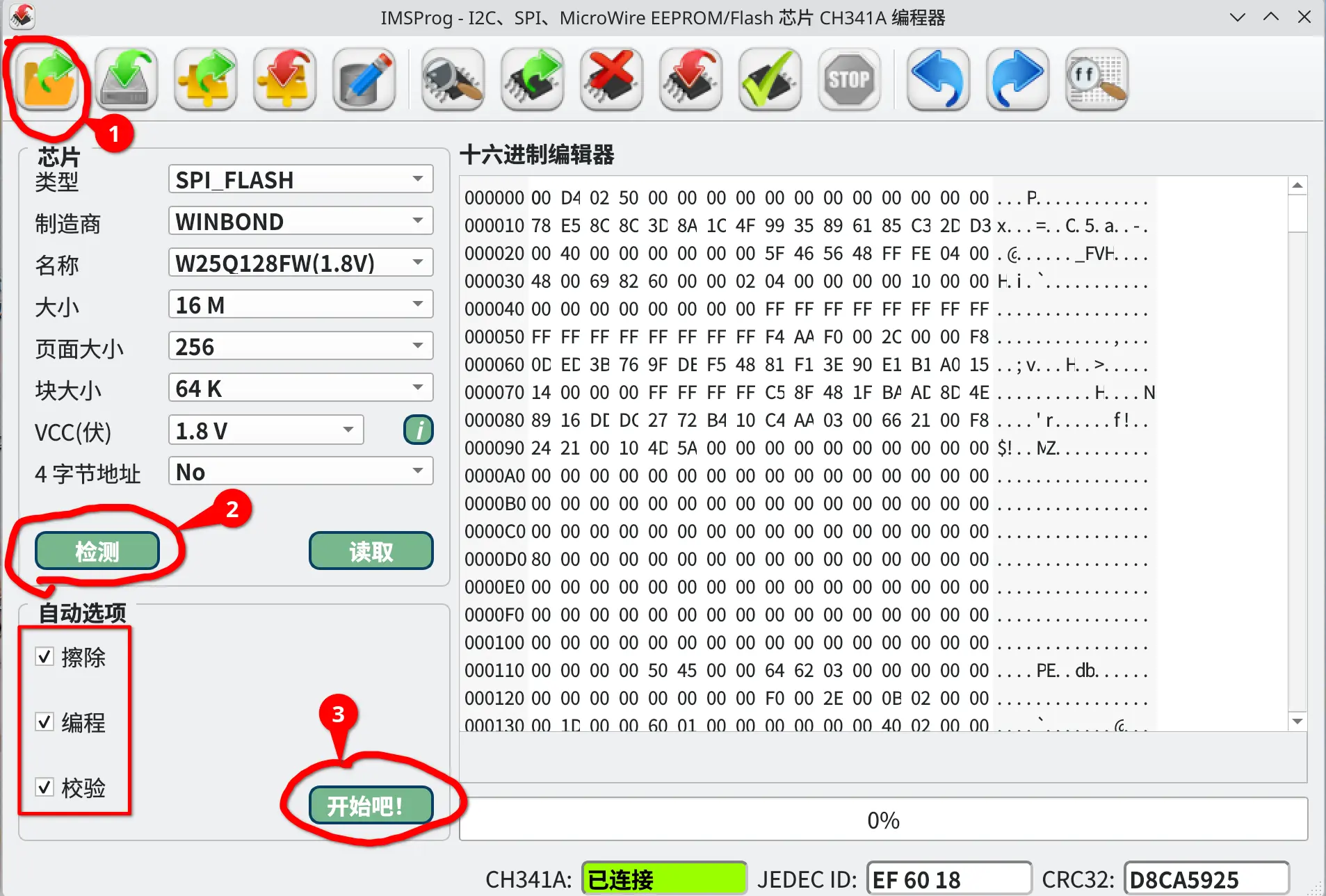Open the manufacturer dropdown showing WINBOND
This screenshot has height=896, width=1326.
pos(300,221)
